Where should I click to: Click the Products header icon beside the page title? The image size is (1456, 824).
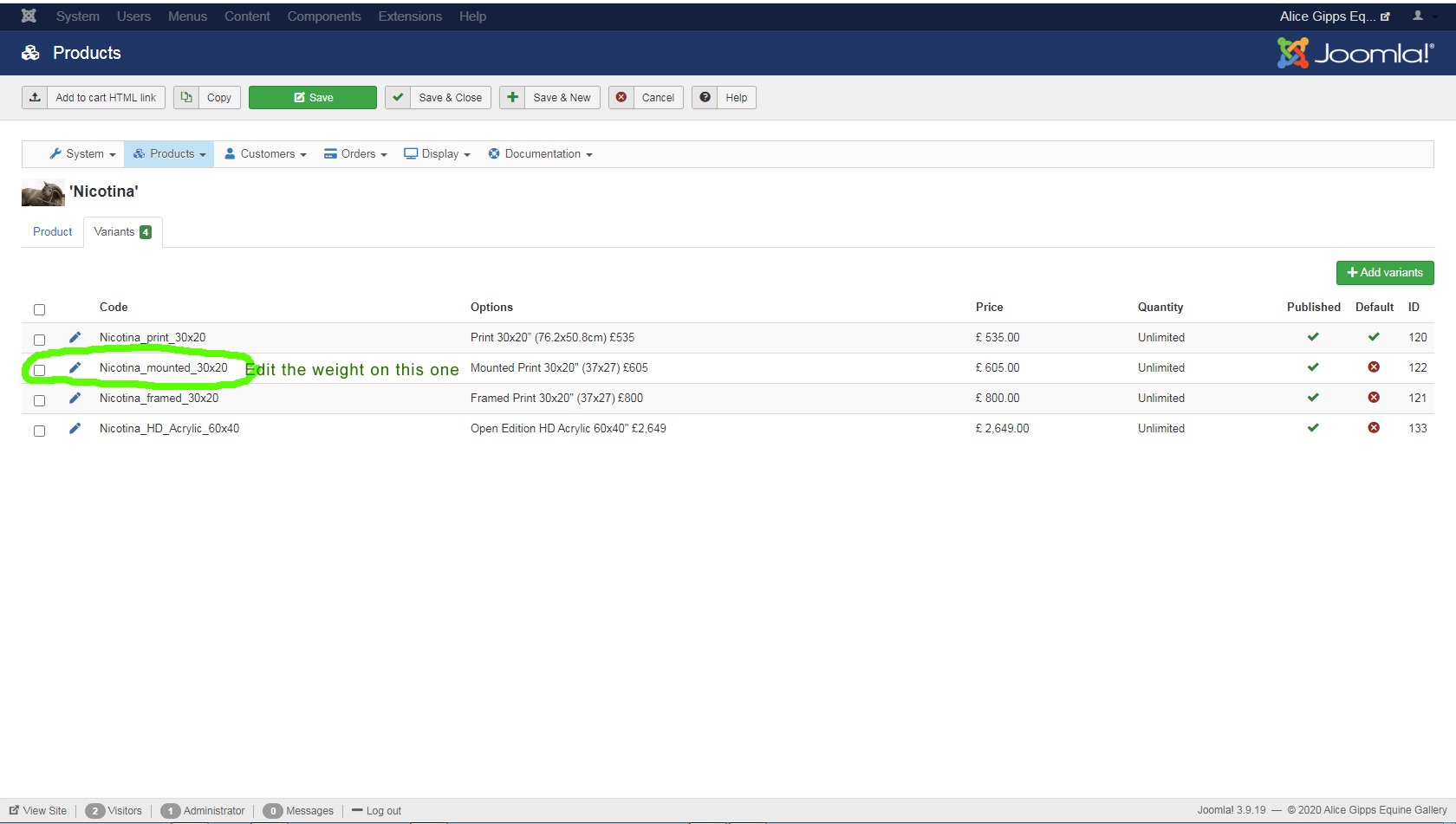30,53
